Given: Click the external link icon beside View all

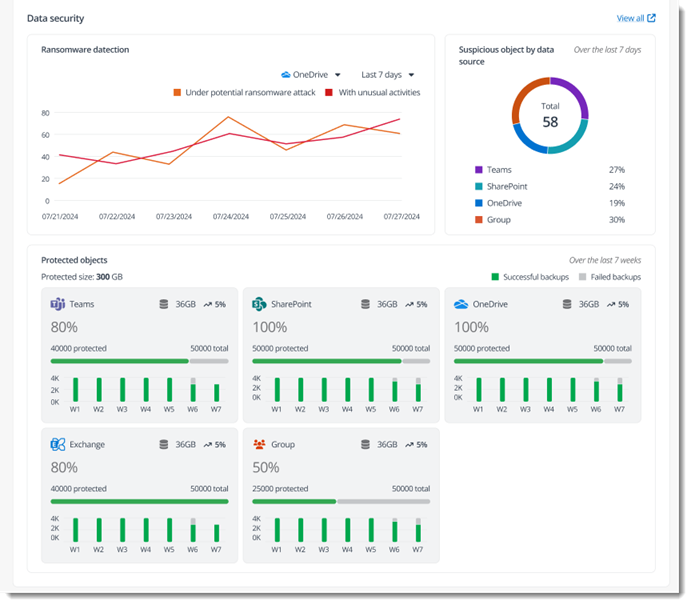Looking at the screenshot, I should coord(652,18).
